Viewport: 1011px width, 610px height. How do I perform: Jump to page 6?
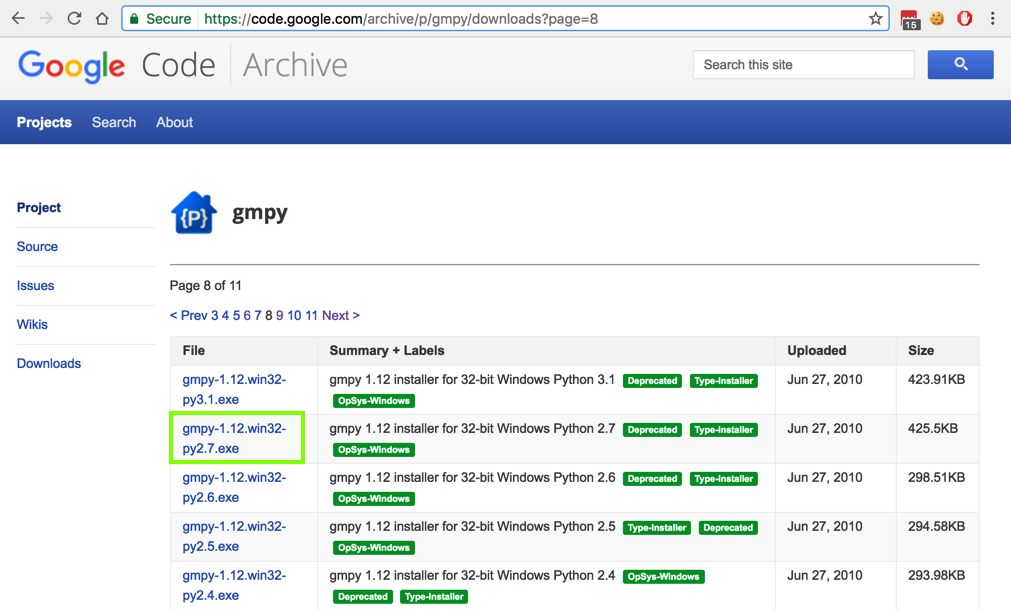[x=247, y=315]
